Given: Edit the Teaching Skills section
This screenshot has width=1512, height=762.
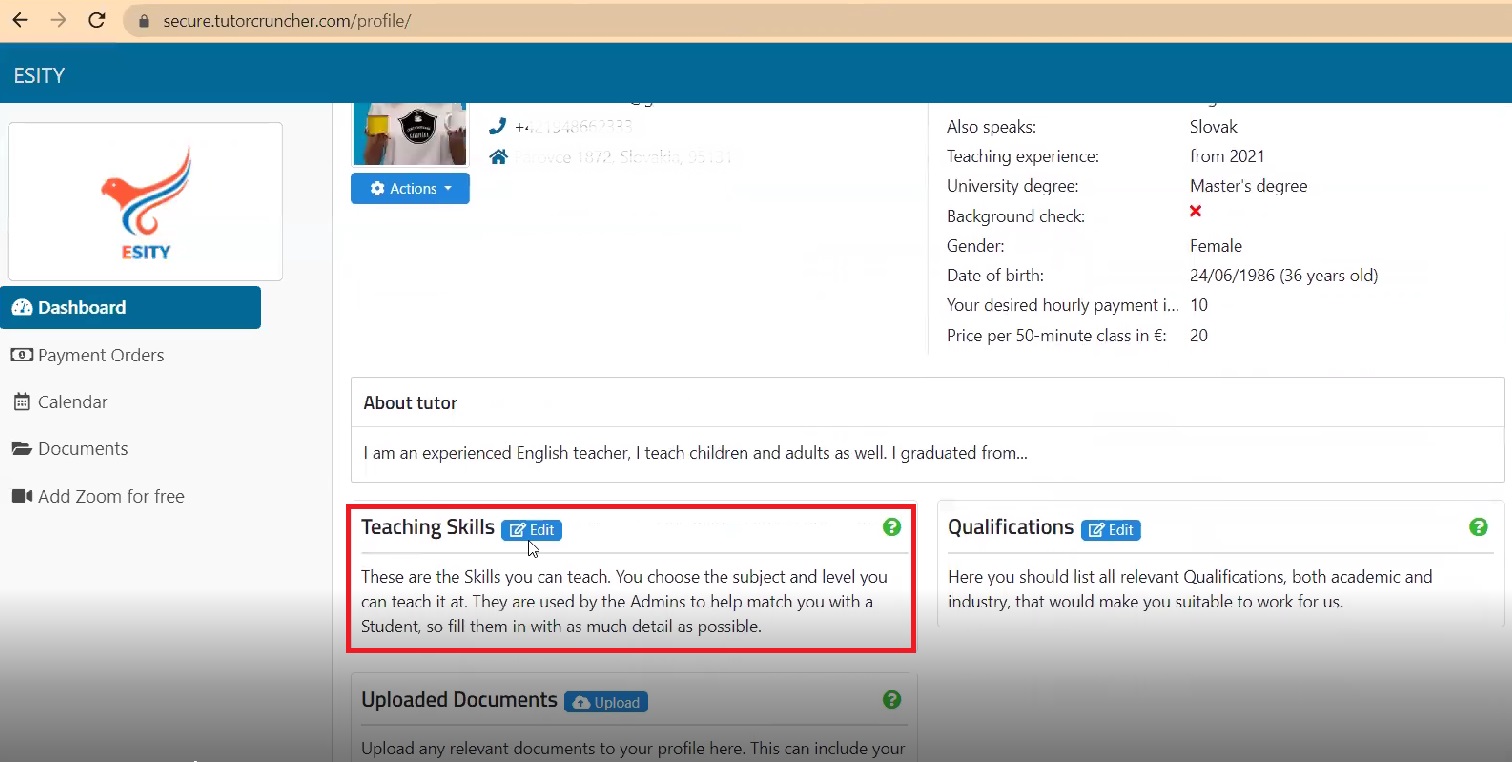Looking at the screenshot, I should (x=531, y=530).
